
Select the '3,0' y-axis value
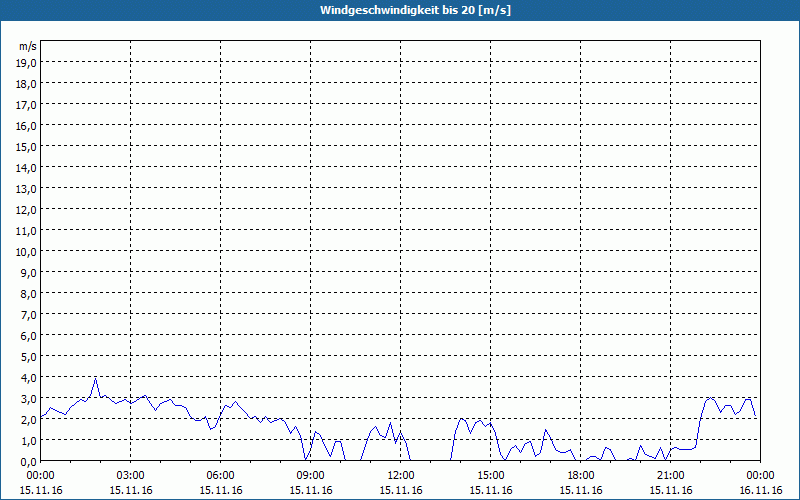point(28,398)
